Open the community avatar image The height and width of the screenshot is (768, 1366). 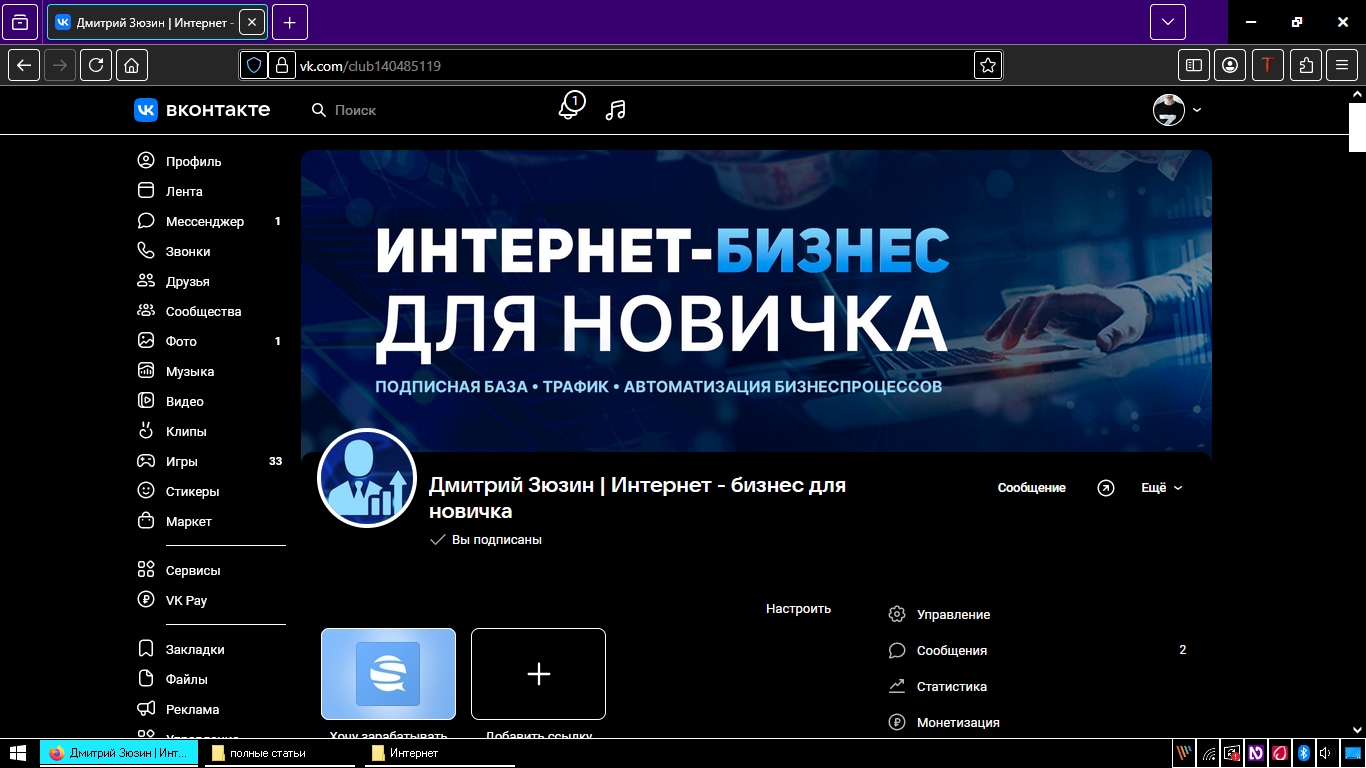pos(367,478)
